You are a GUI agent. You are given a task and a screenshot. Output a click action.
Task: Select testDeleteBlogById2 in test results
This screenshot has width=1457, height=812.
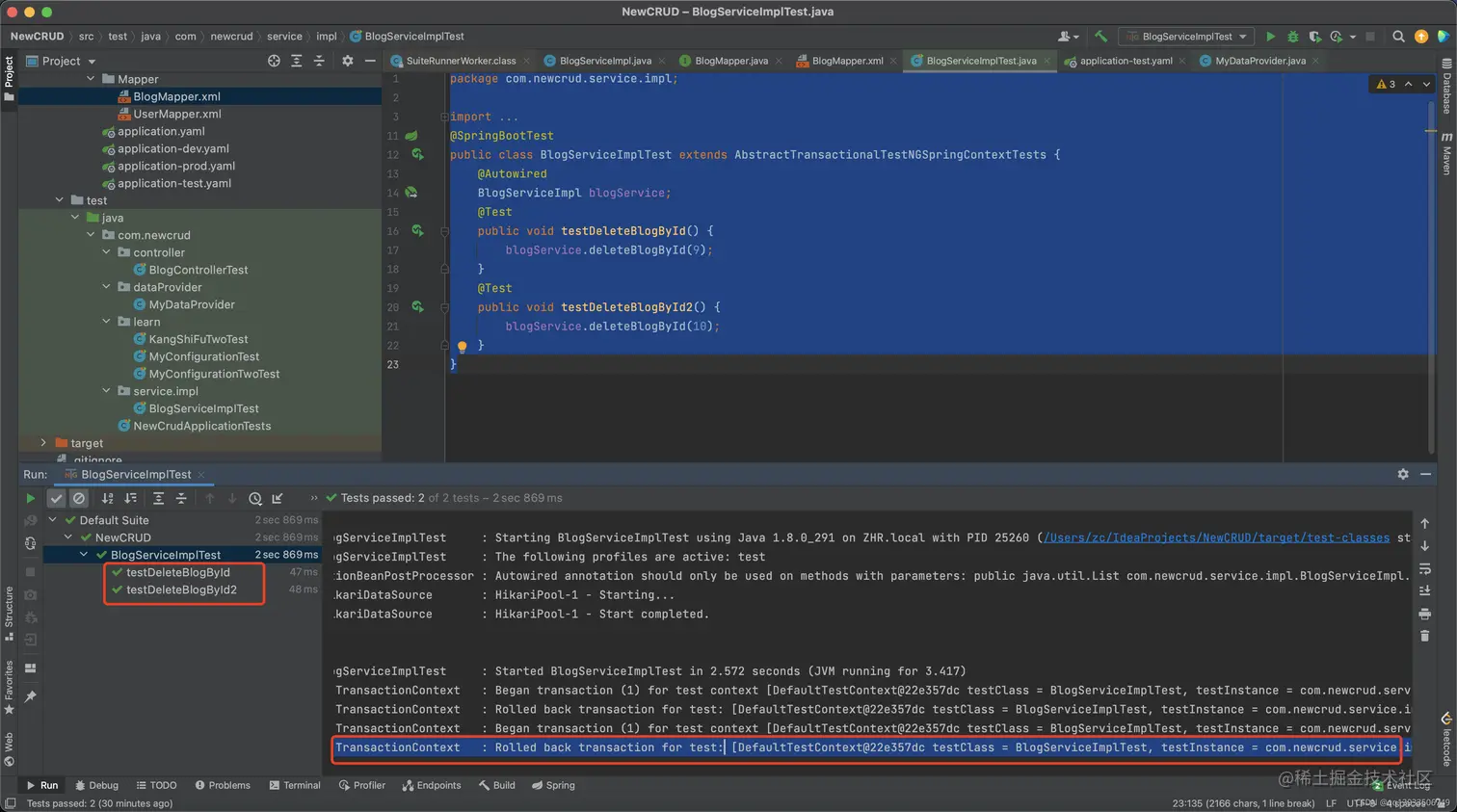(x=181, y=589)
